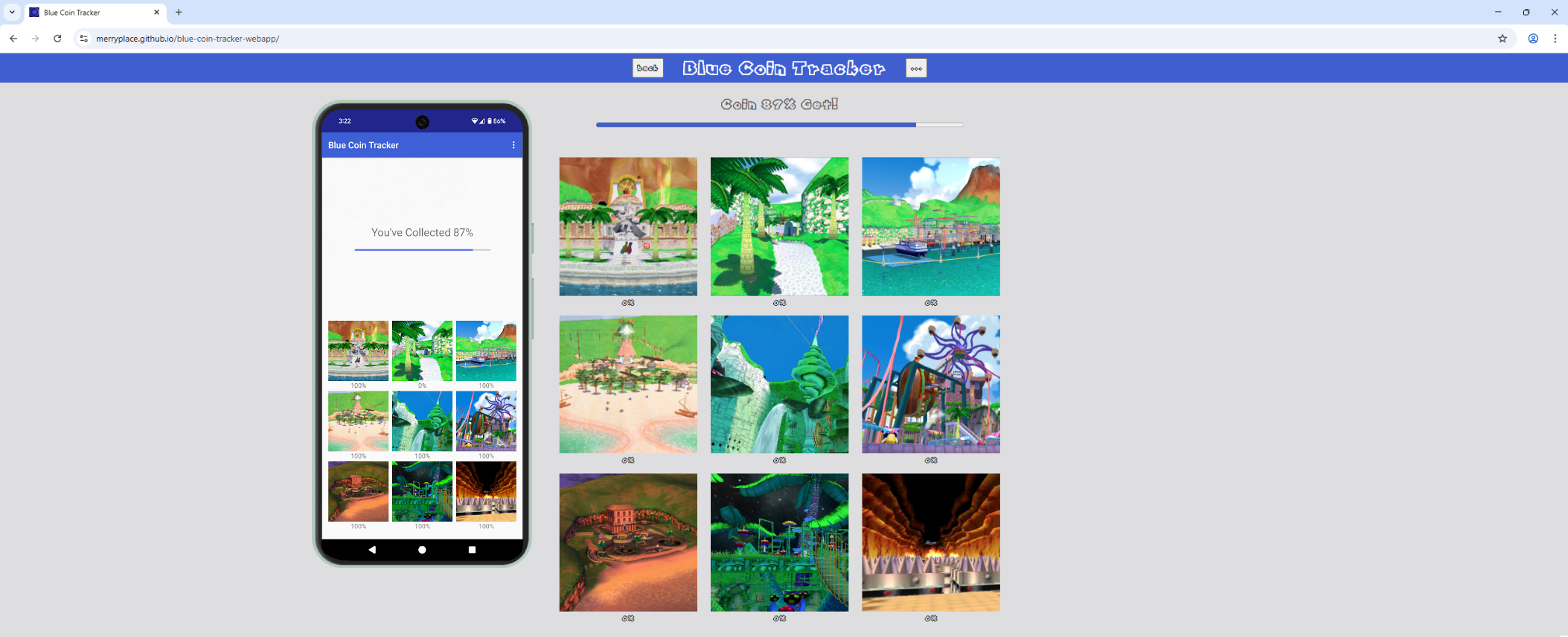Image resolution: width=1568 pixels, height=637 pixels.
Task: Reload the page with the browser refresh icon
Action: pos(57,39)
